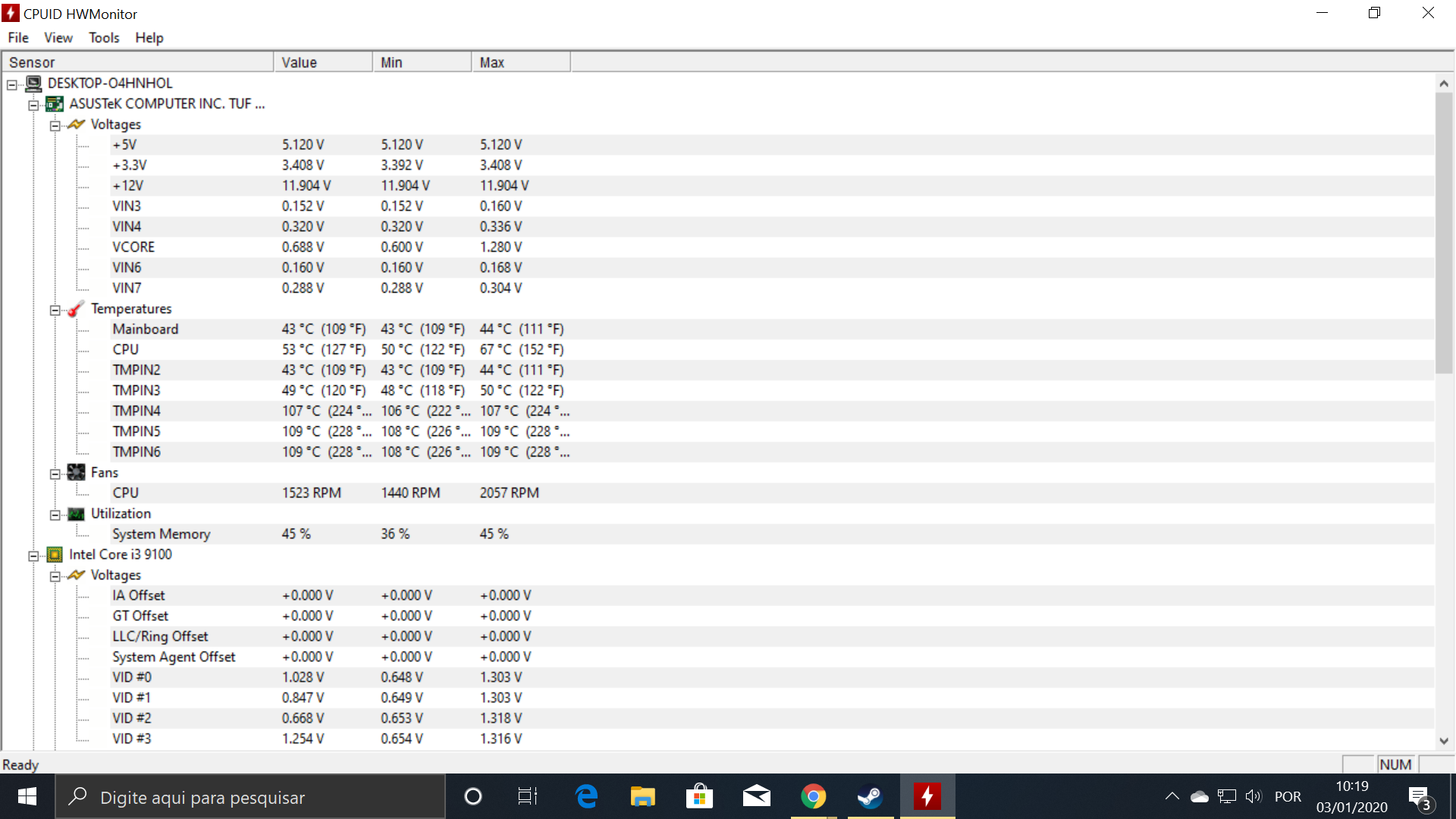
Task: Launch Microsoft Edge from the taskbar
Action: point(586,796)
